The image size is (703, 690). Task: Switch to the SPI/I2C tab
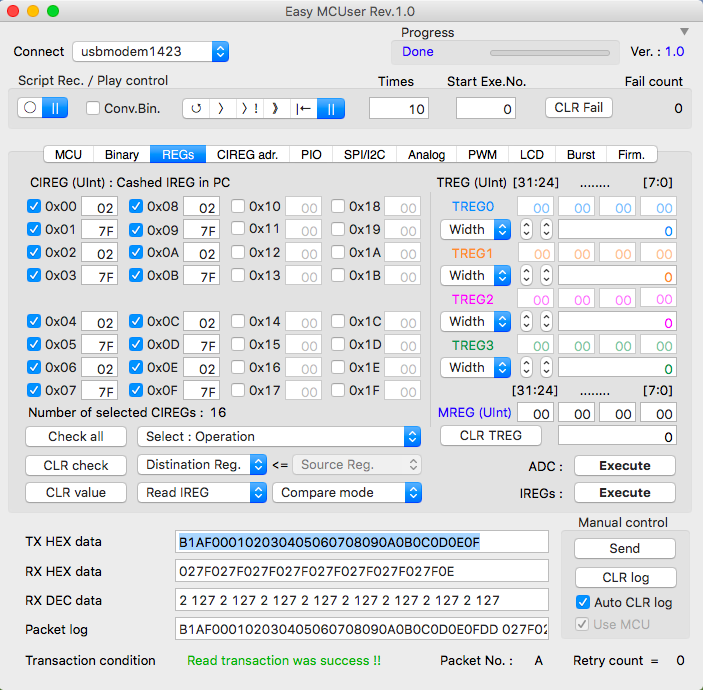coord(365,155)
